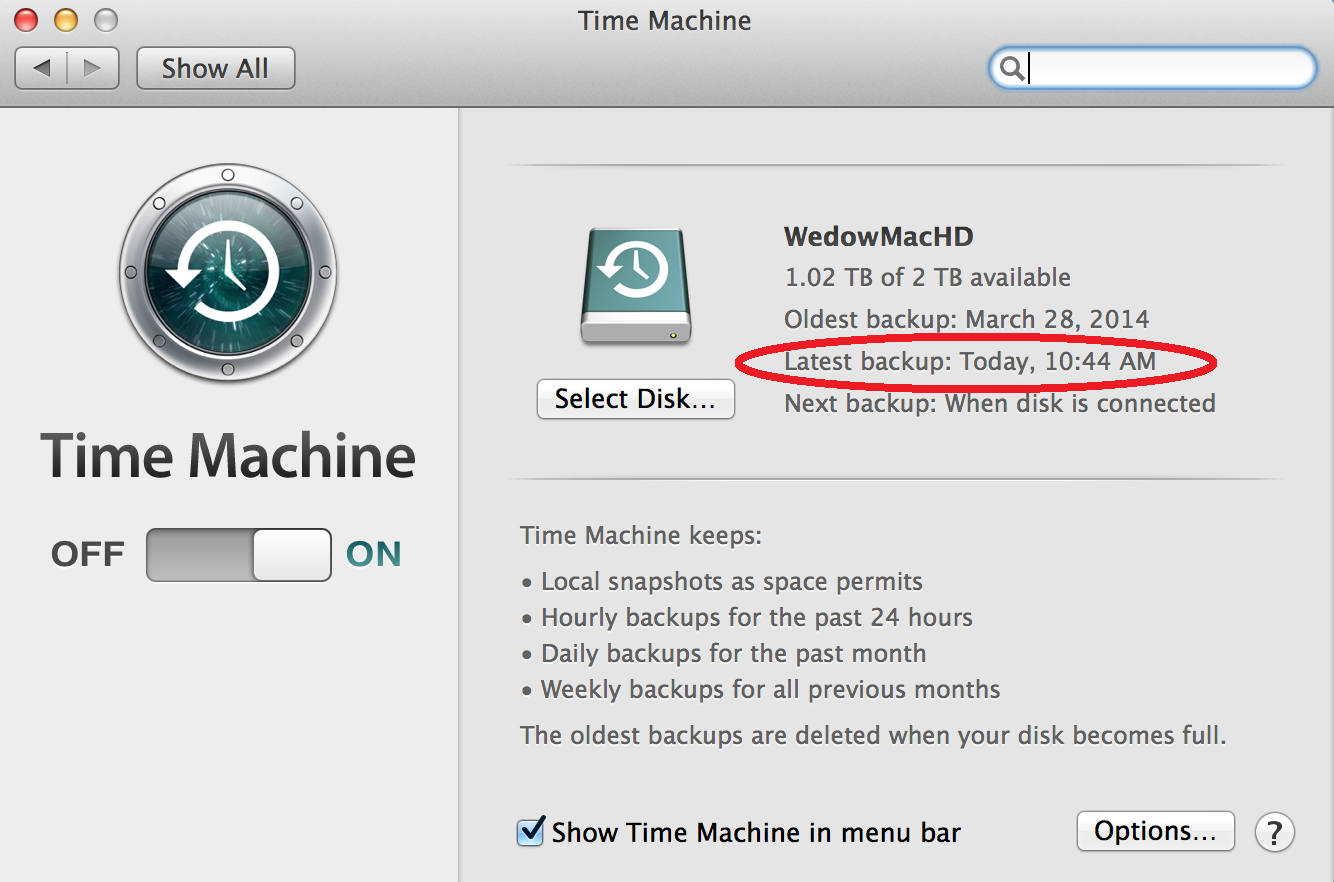
Task: Uncheck Show Time Machine in menu bar
Action: pyautogui.click(x=530, y=832)
